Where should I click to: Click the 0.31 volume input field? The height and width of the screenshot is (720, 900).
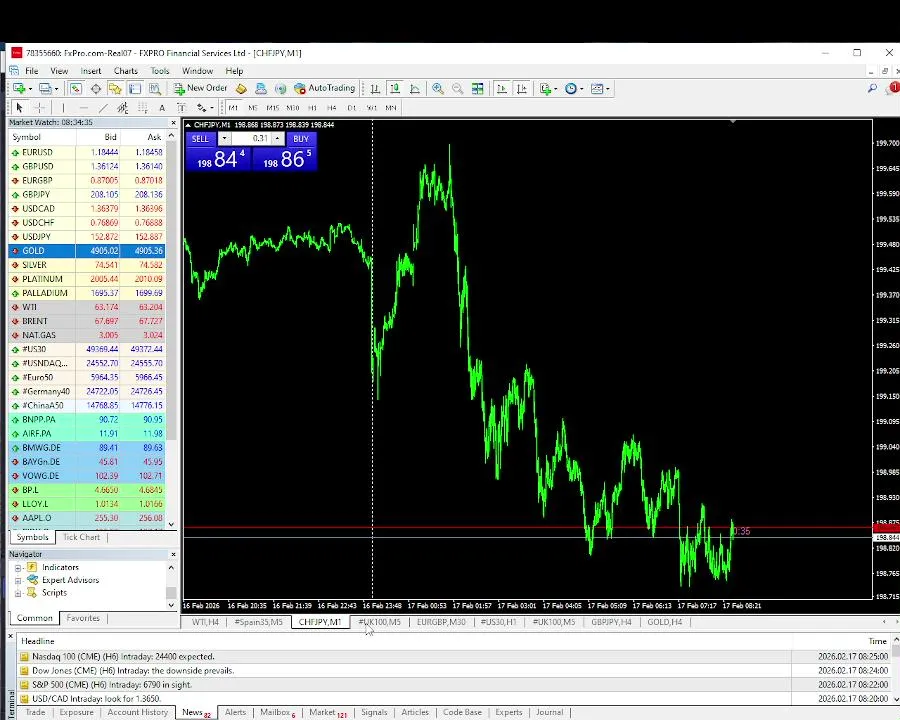pyautogui.click(x=251, y=139)
